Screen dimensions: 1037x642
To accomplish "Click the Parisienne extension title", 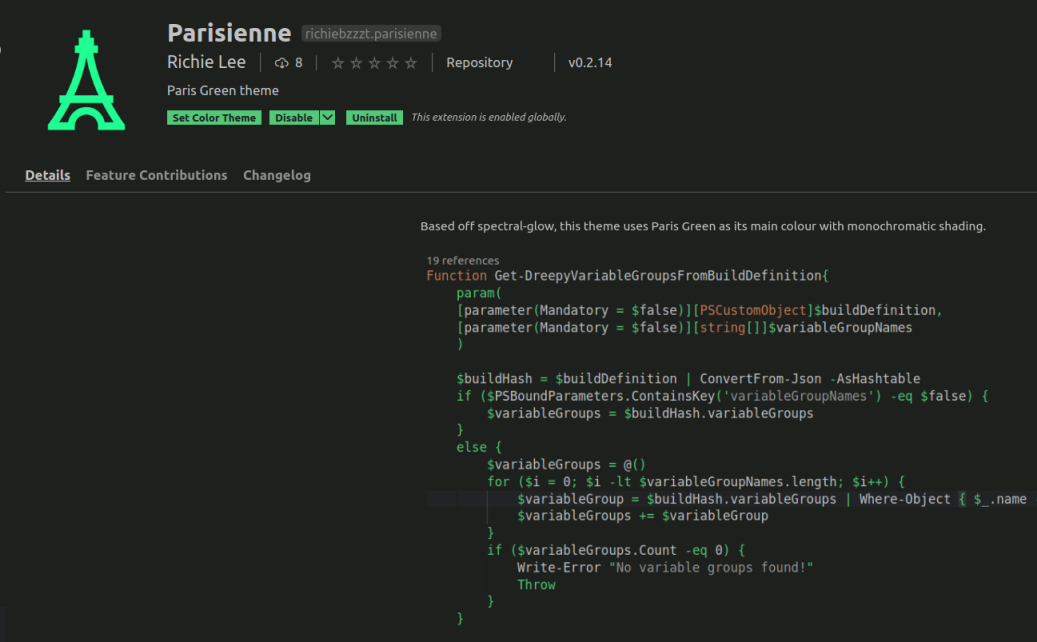I will [229, 33].
